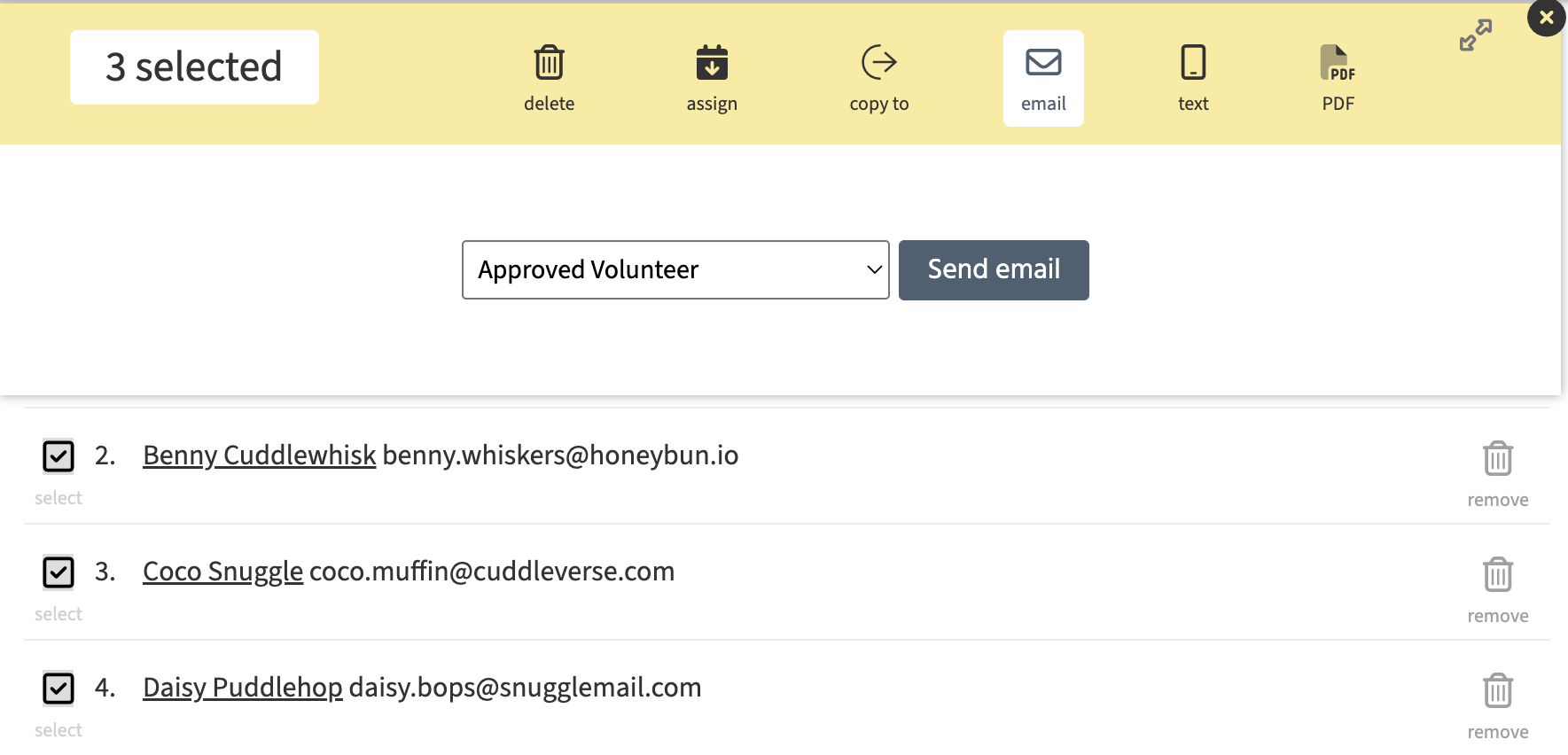The height and width of the screenshot is (755, 1568).
Task: Remove Daisy Puddlehop with trash icon
Action: (x=1498, y=690)
